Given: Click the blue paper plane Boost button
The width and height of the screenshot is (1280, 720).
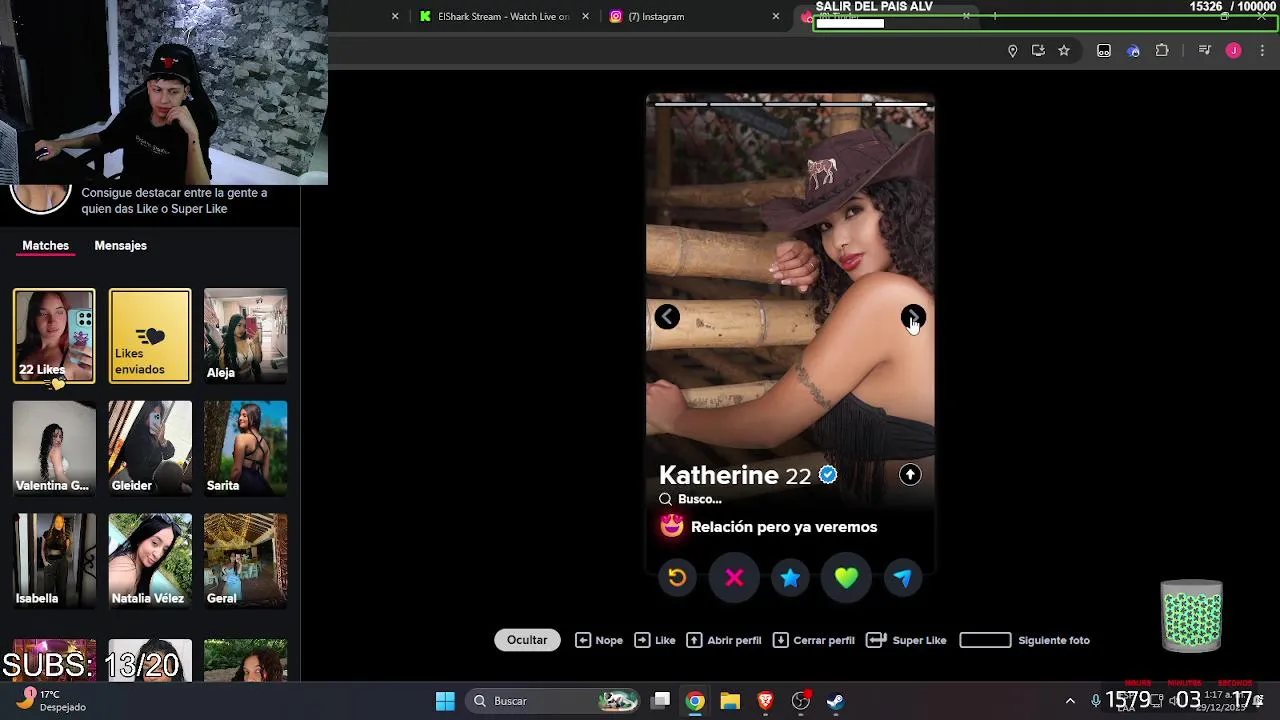Looking at the screenshot, I should (x=903, y=577).
